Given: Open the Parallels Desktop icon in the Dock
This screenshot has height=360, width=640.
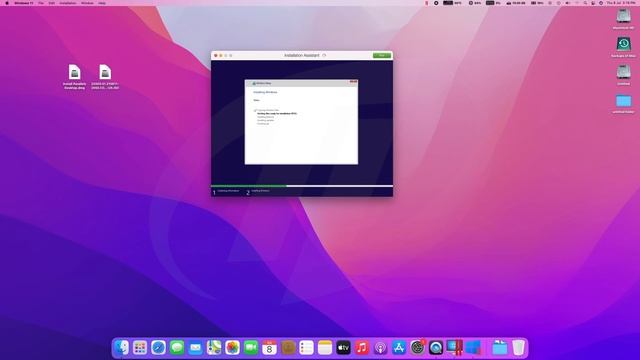Looking at the screenshot, I should (x=454, y=348).
